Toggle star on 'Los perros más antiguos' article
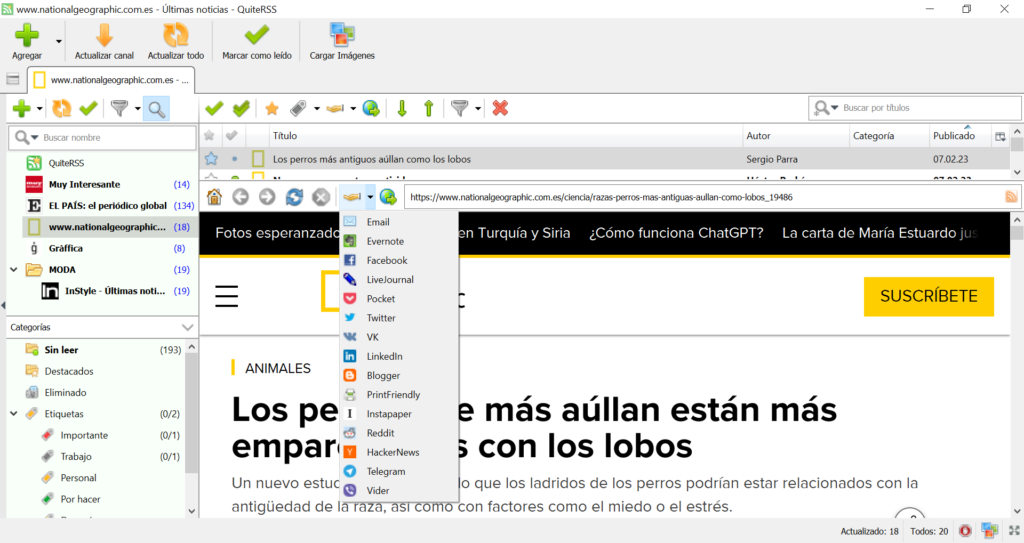This screenshot has width=1024, height=543. coord(211,158)
